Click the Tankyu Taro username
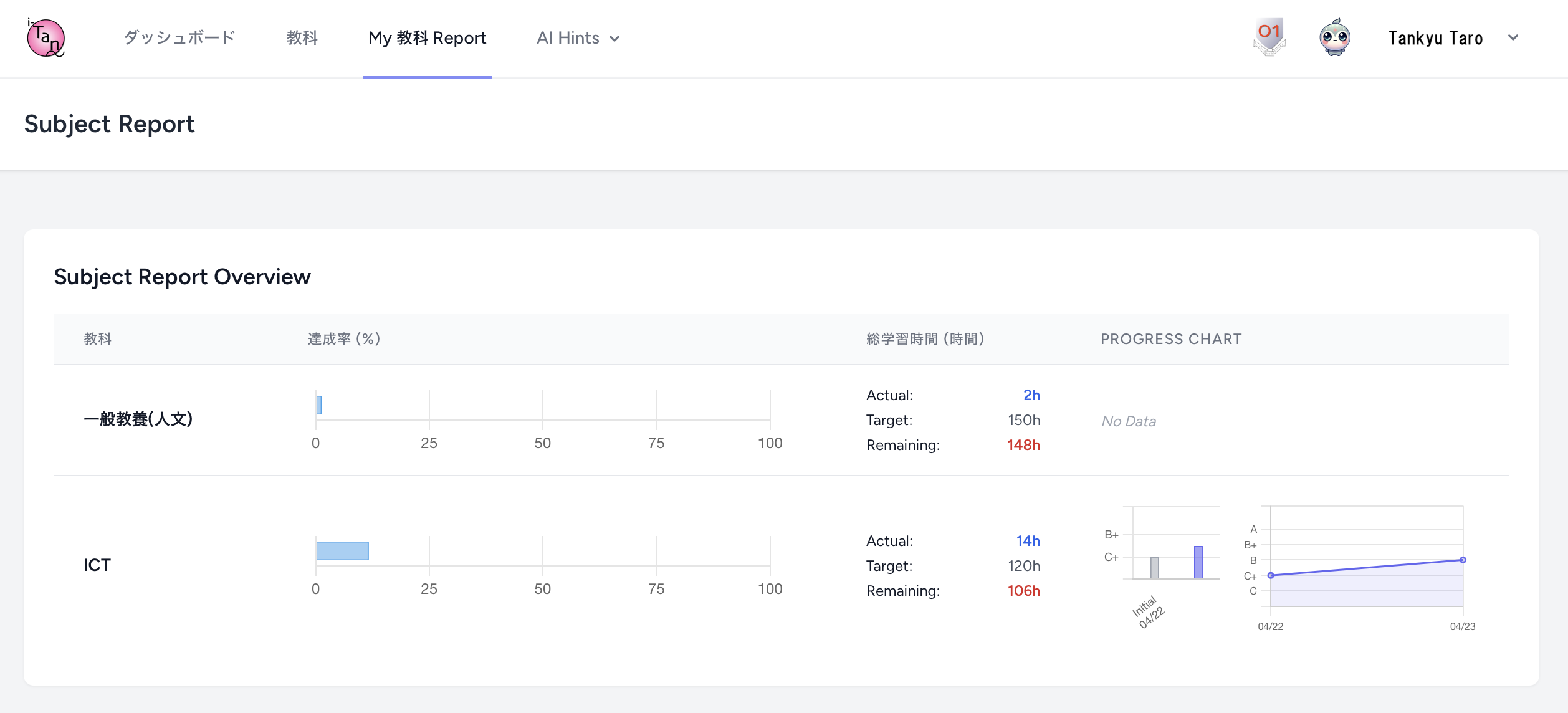This screenshot has width=1568, height=713. point(1435,38)
